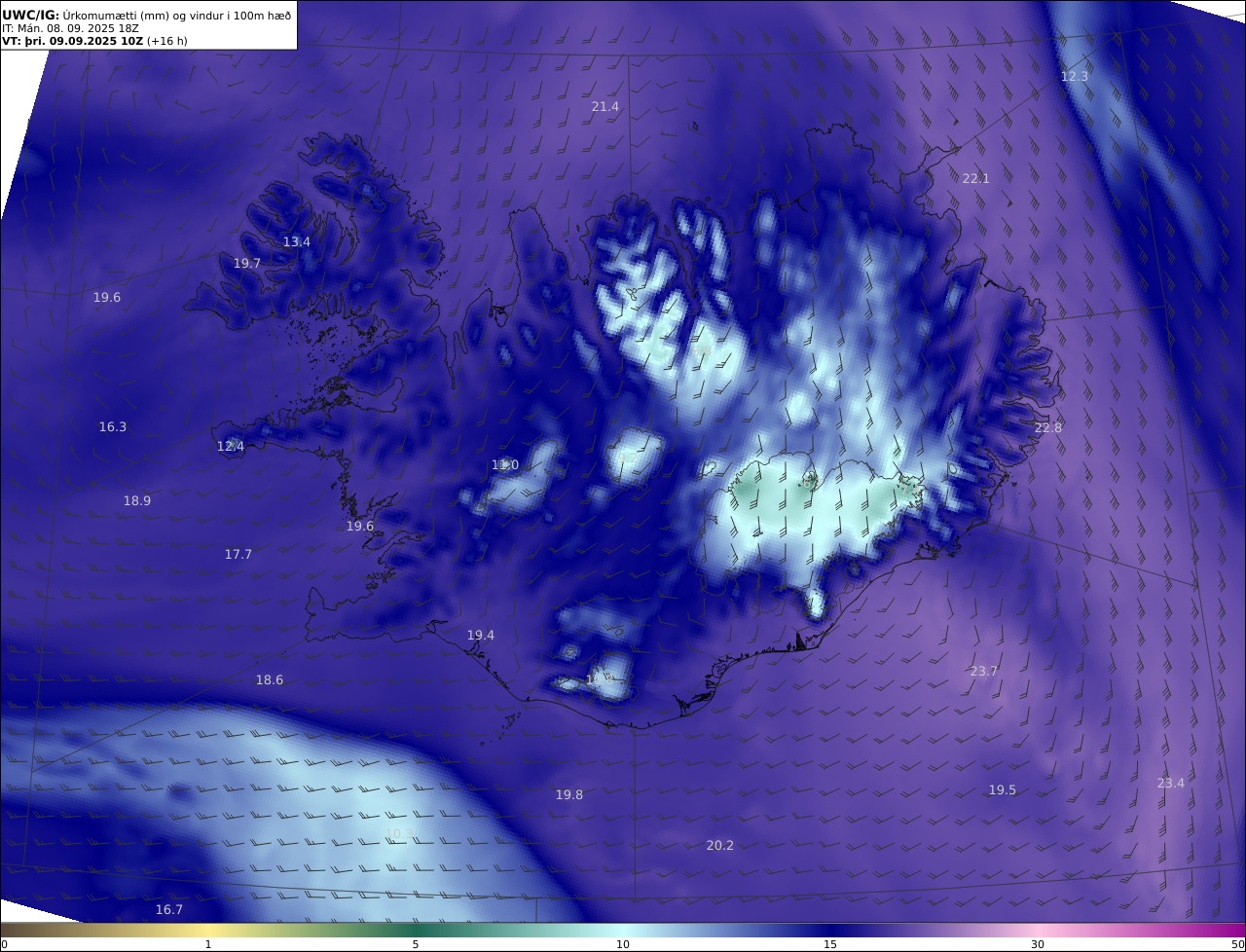Click the color scale tick labeled 30
The height and width of the screenshot is (952, 1246).
pyautogui.click(x=1038, y=944)
